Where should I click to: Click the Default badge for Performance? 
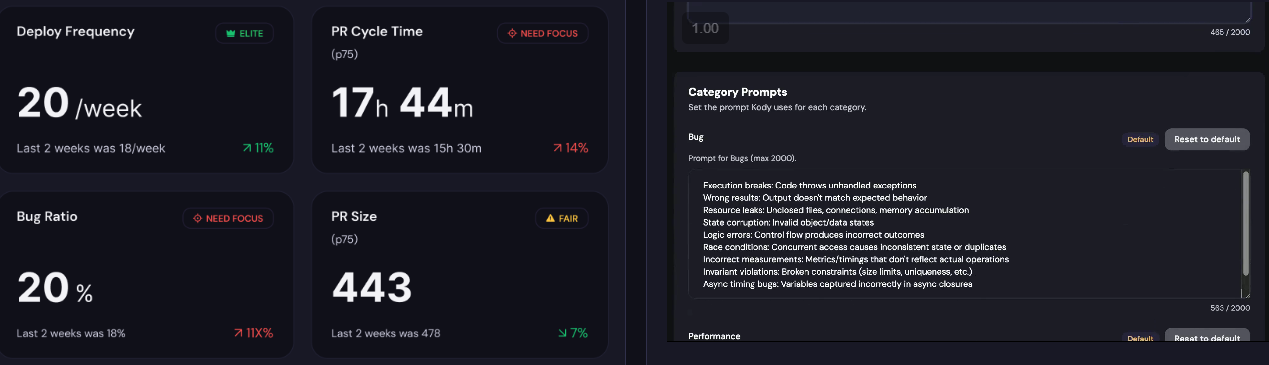click(x=1140, y=338)
